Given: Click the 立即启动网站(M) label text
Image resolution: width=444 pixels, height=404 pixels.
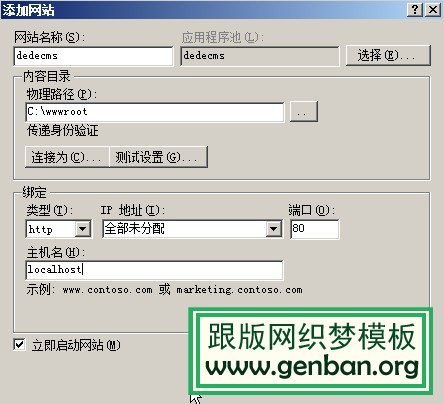Looking at the screenshot, I should [x=76, y=345].
